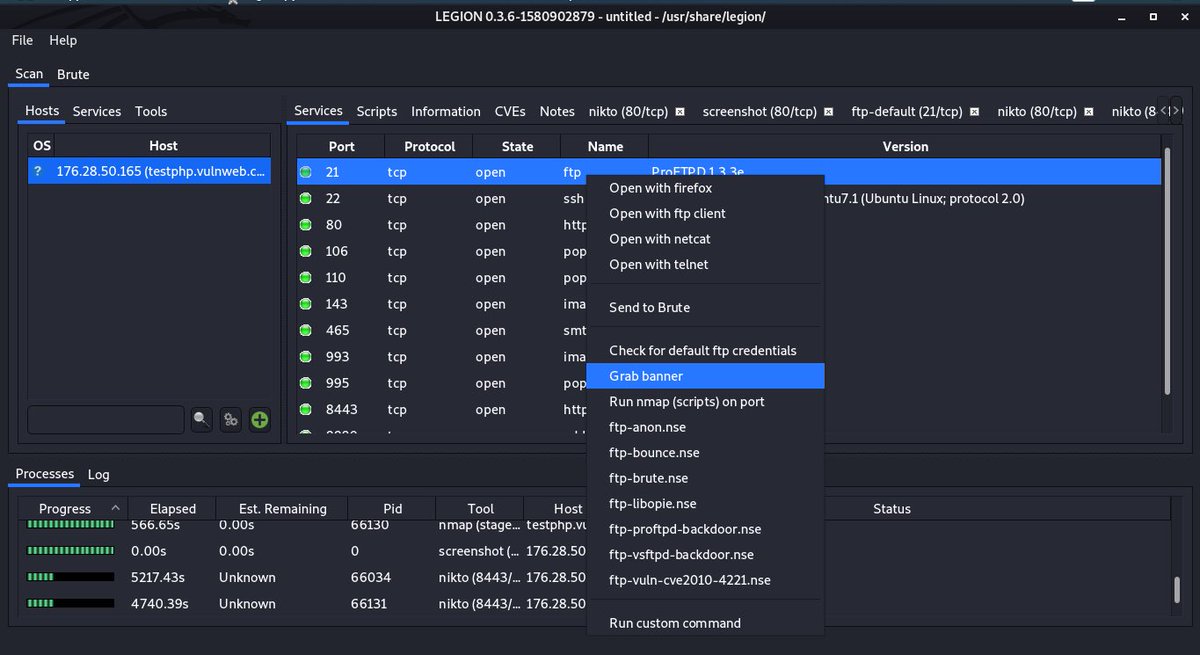The width and height of the screenshot is (1200, 655).
Task: Open the Scripts tab
Action: pos(377,111)
